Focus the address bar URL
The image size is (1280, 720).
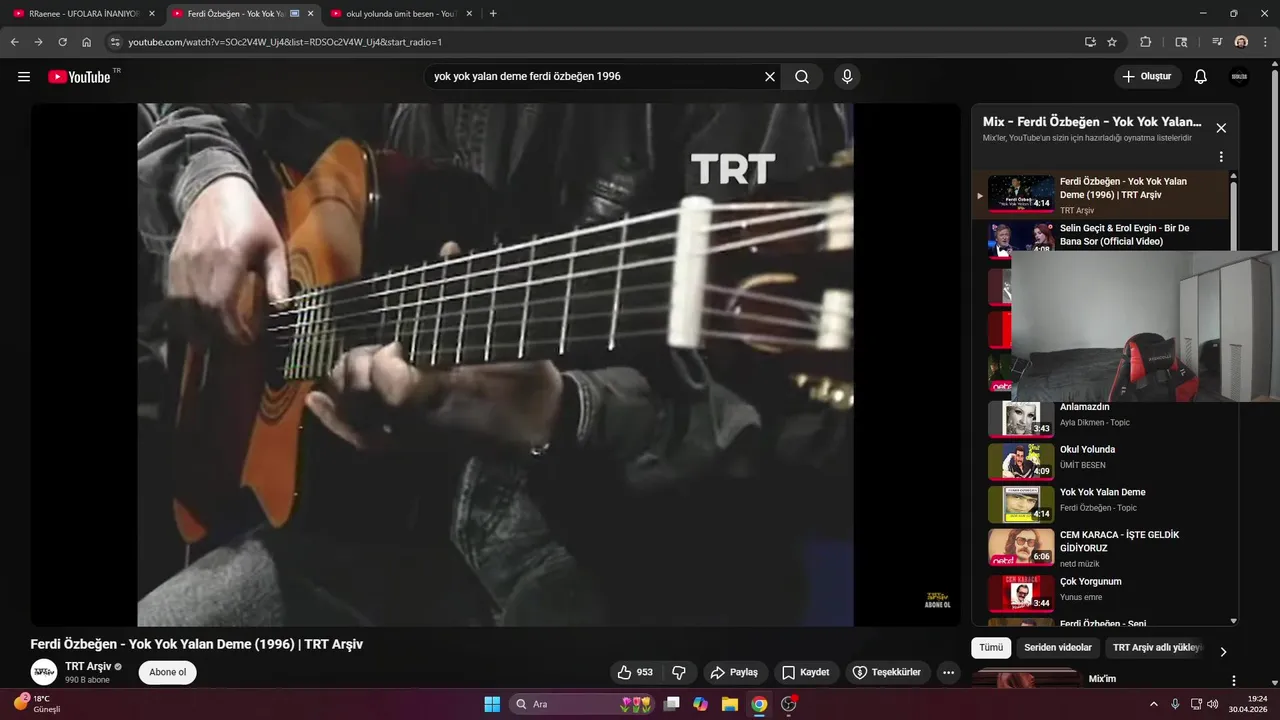pyautogui.click(x=600, y=42)
